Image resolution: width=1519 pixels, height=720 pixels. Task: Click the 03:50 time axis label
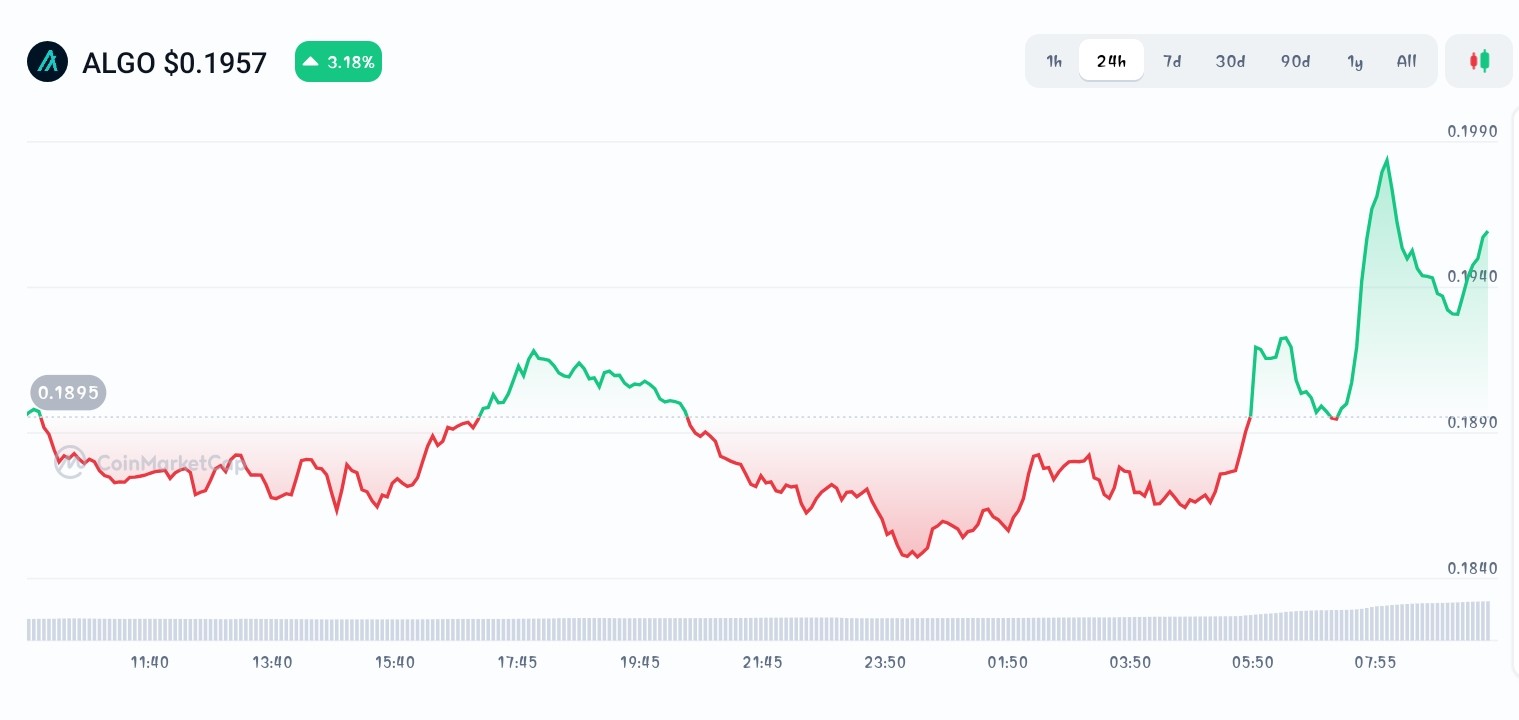[x=1130, y=662]
